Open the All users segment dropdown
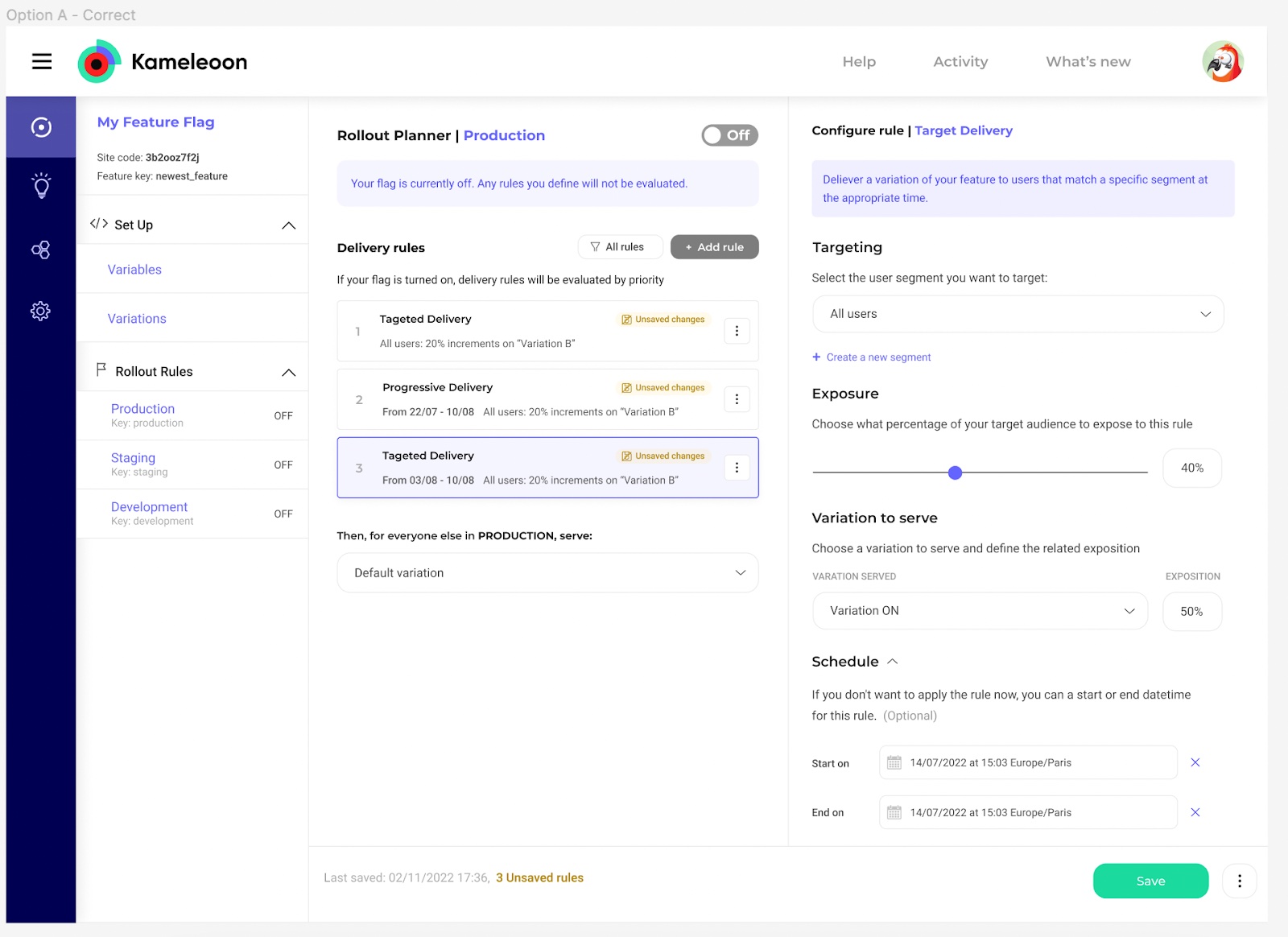The image size is (1288, 937). pyautogui.click(x=1018, y=314)
